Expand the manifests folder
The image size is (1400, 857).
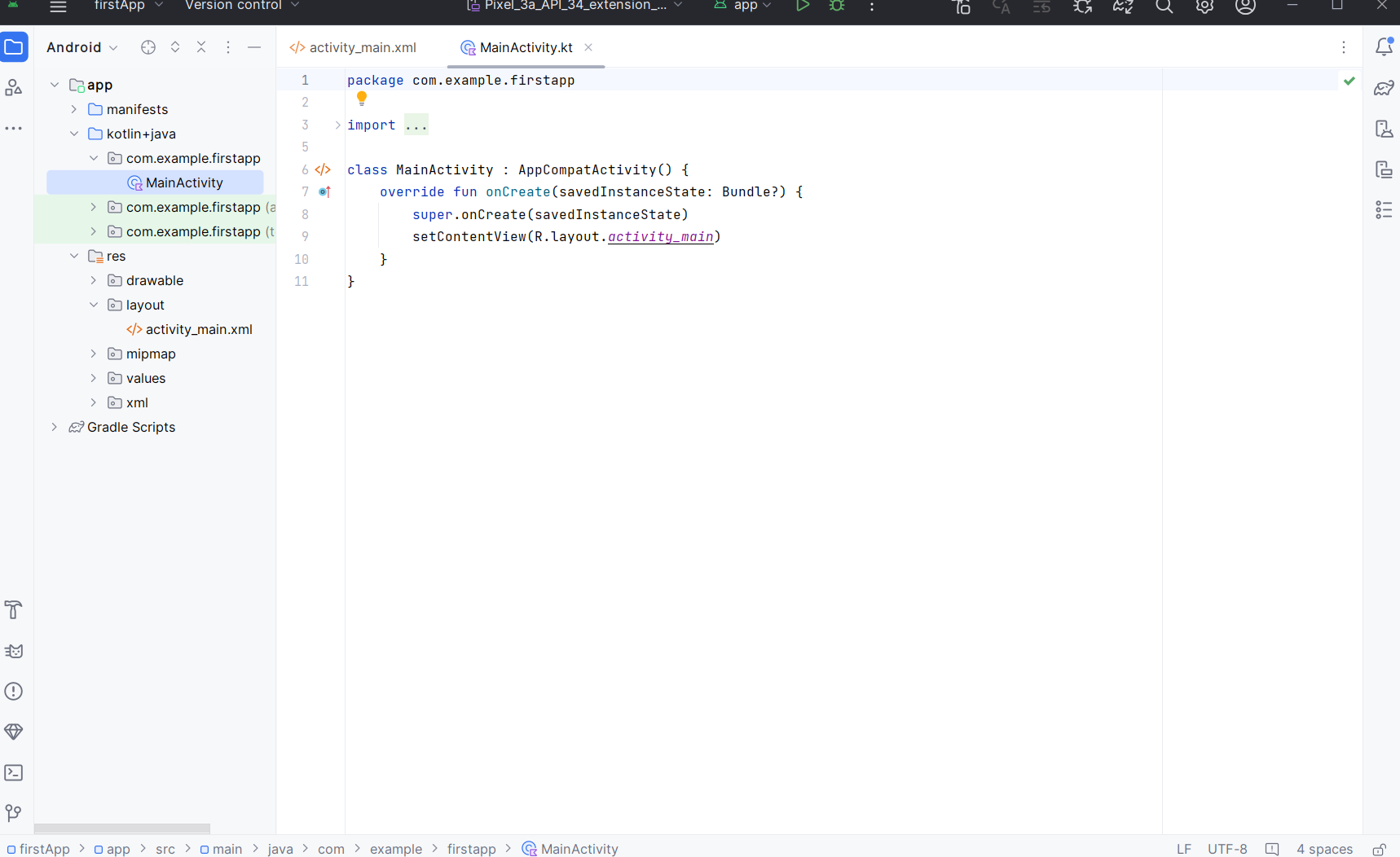(x=74, y=109)
